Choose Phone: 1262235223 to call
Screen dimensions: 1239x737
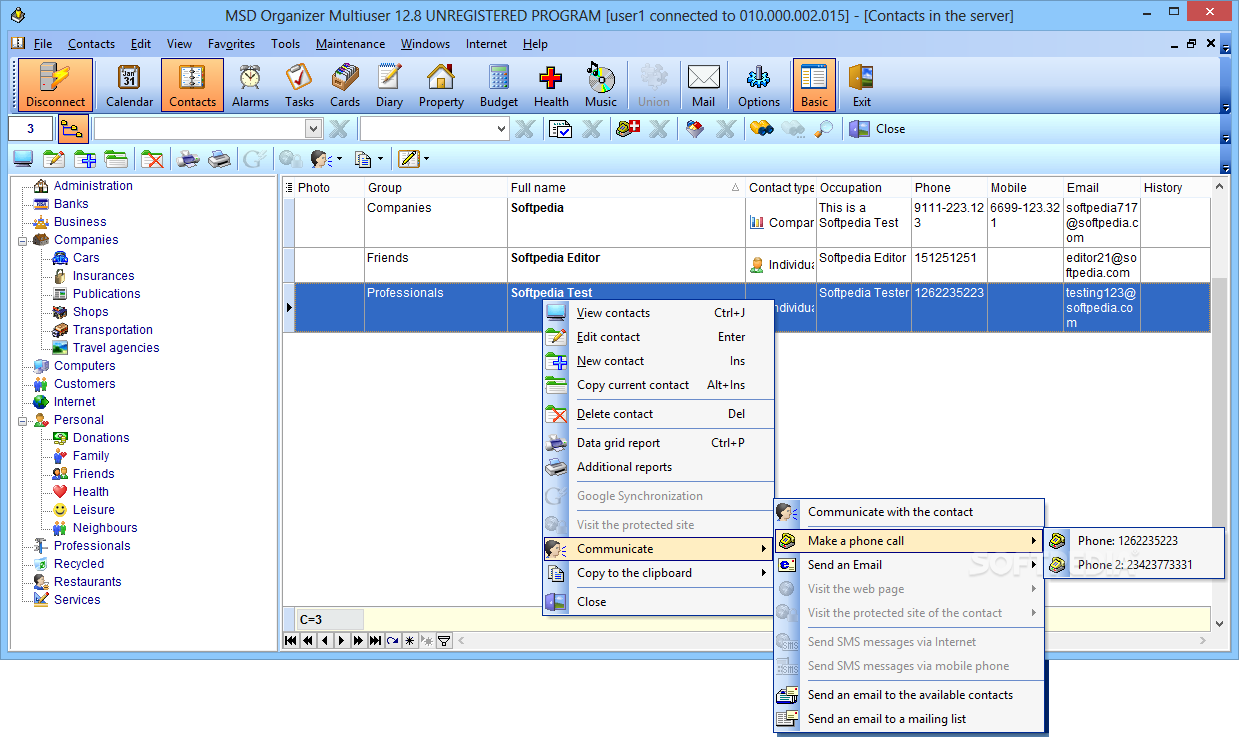click(x=1133, y=541)
